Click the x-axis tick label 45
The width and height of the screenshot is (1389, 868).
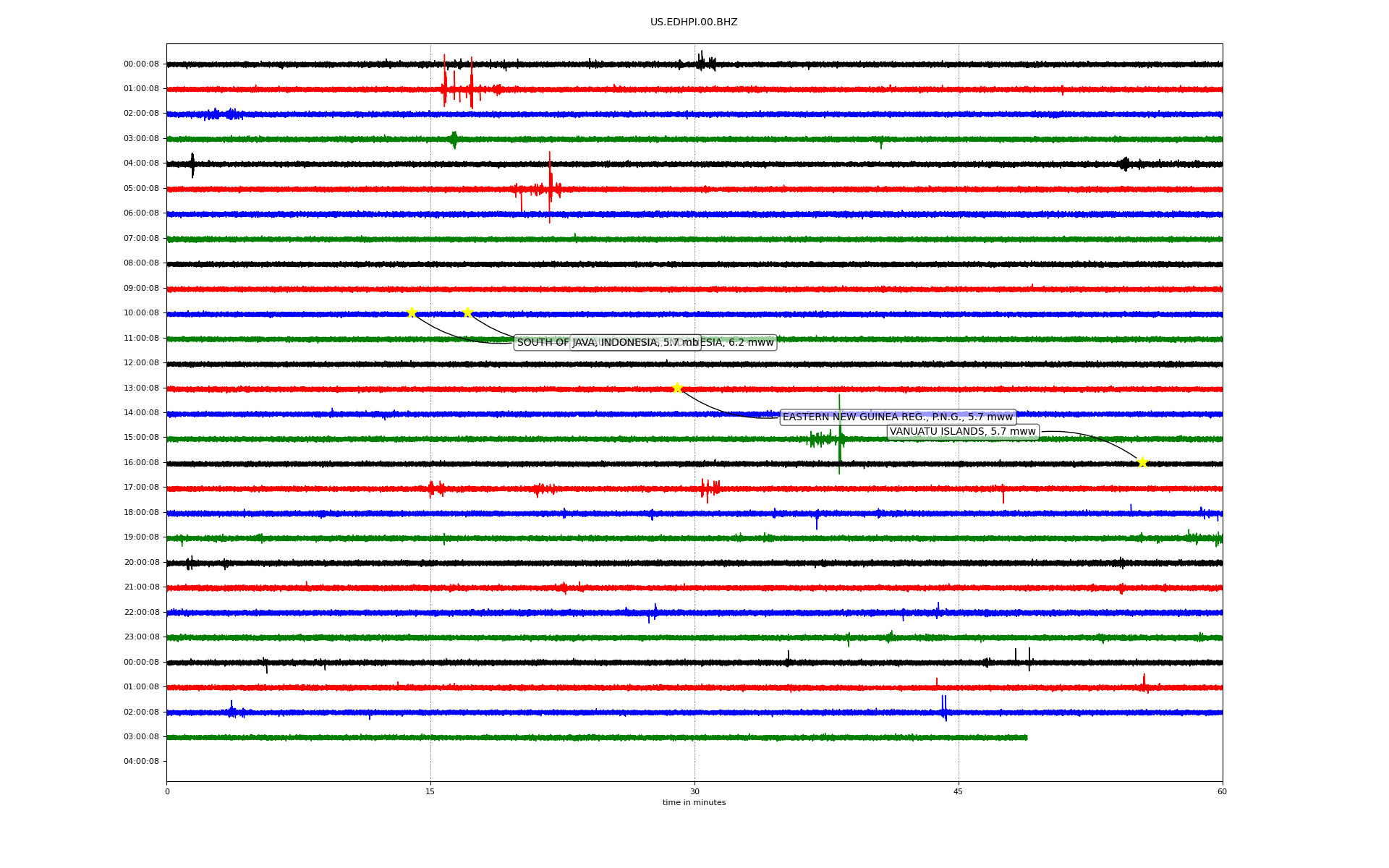(959, 792)
